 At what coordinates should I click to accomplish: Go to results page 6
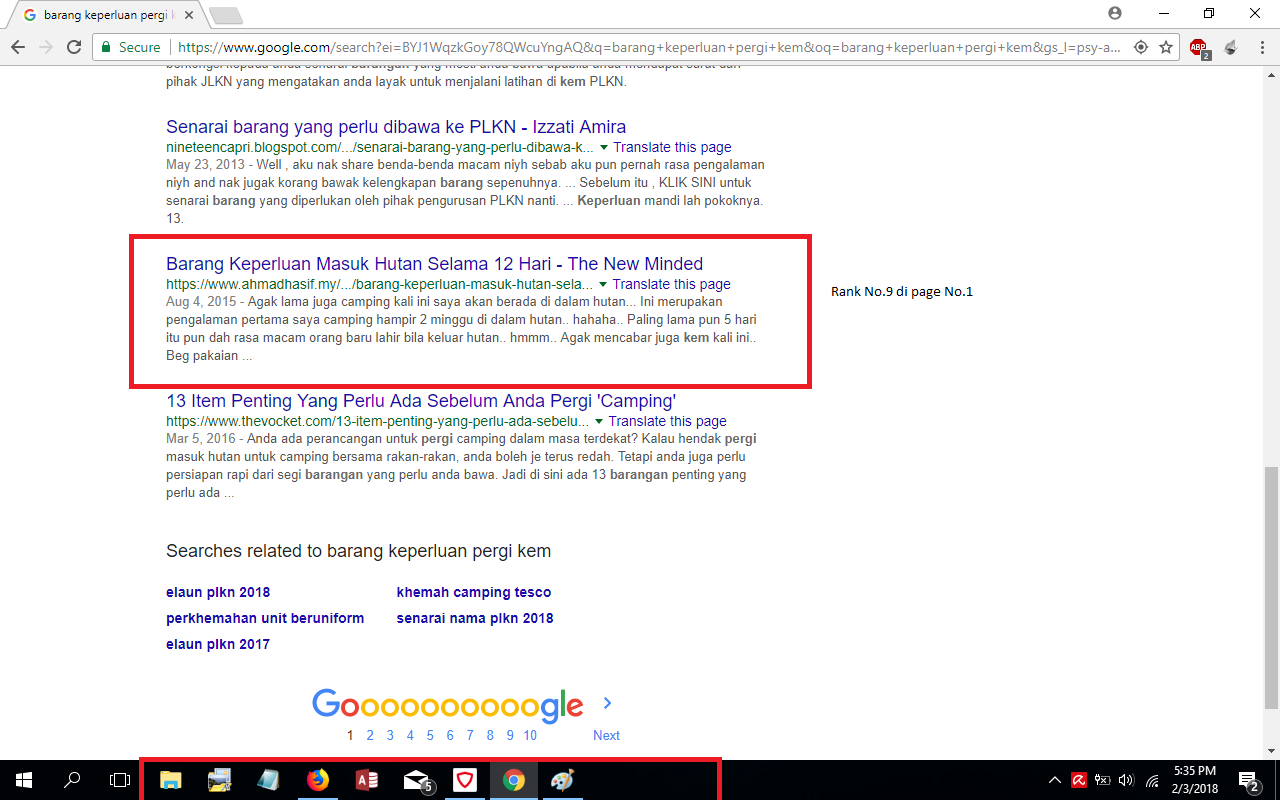tap(450, 735)
